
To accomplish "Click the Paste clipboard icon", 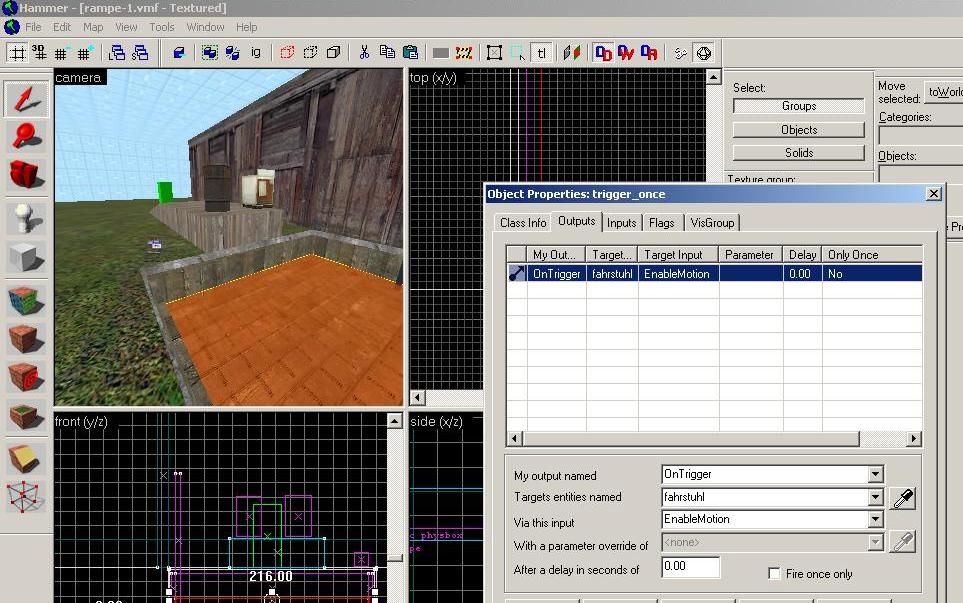I will pos(410,53).
